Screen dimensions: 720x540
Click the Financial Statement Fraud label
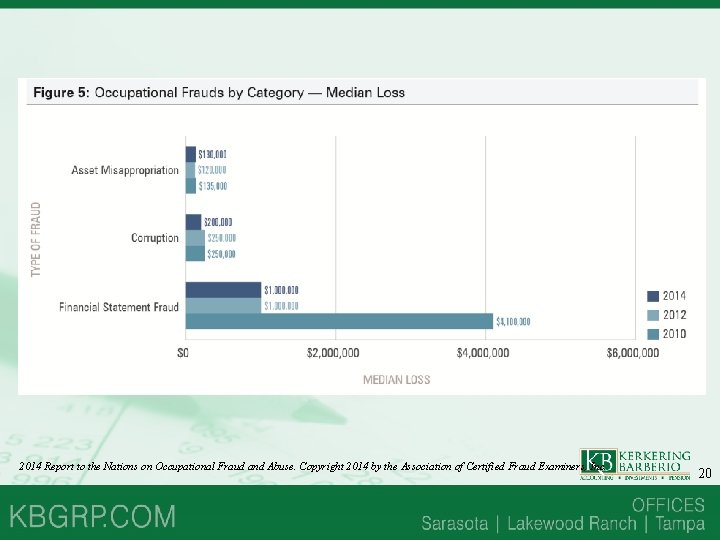119,307
